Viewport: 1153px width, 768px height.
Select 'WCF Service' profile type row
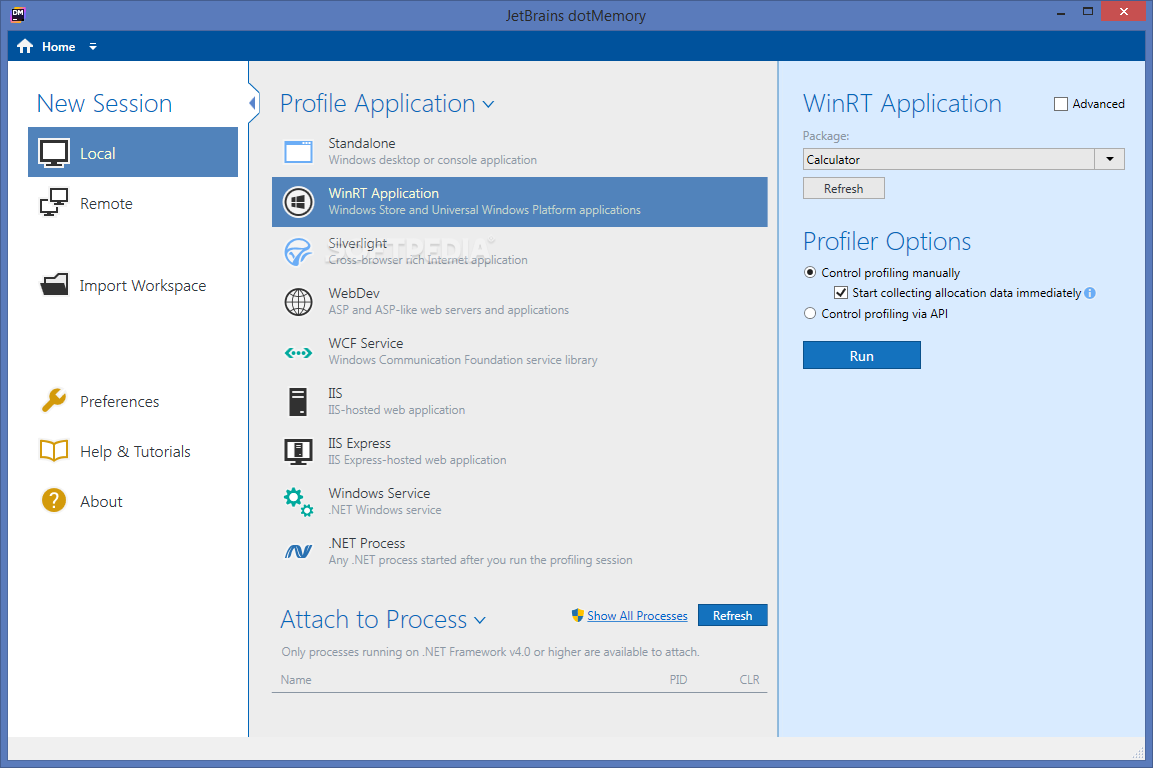[520, 352]
